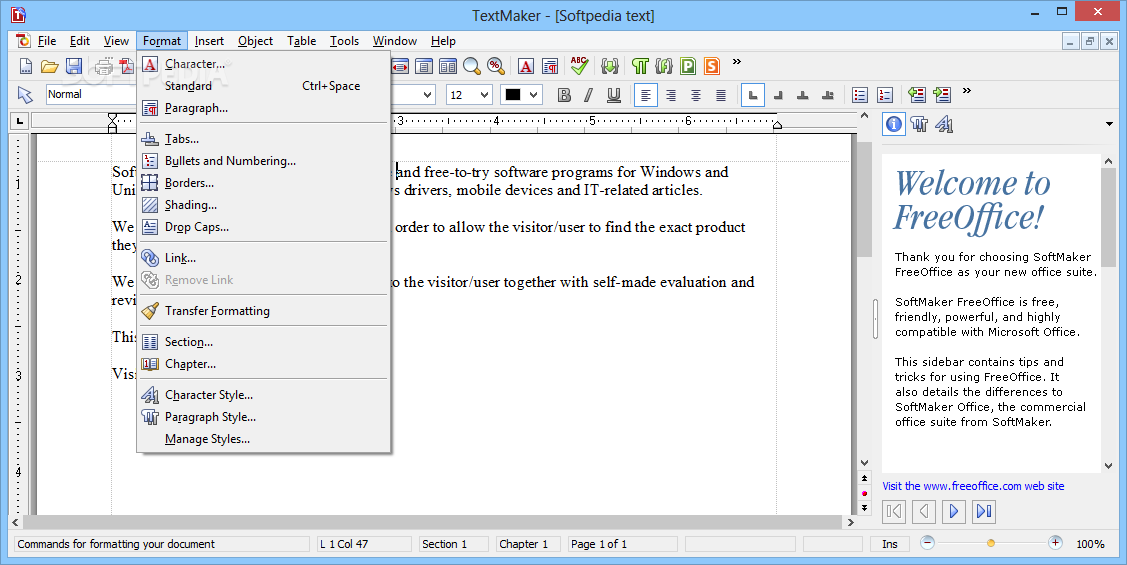Click the Print icon in the toolbar
The height and width of the screenshot is (565, 1127).
pos(104,67)
